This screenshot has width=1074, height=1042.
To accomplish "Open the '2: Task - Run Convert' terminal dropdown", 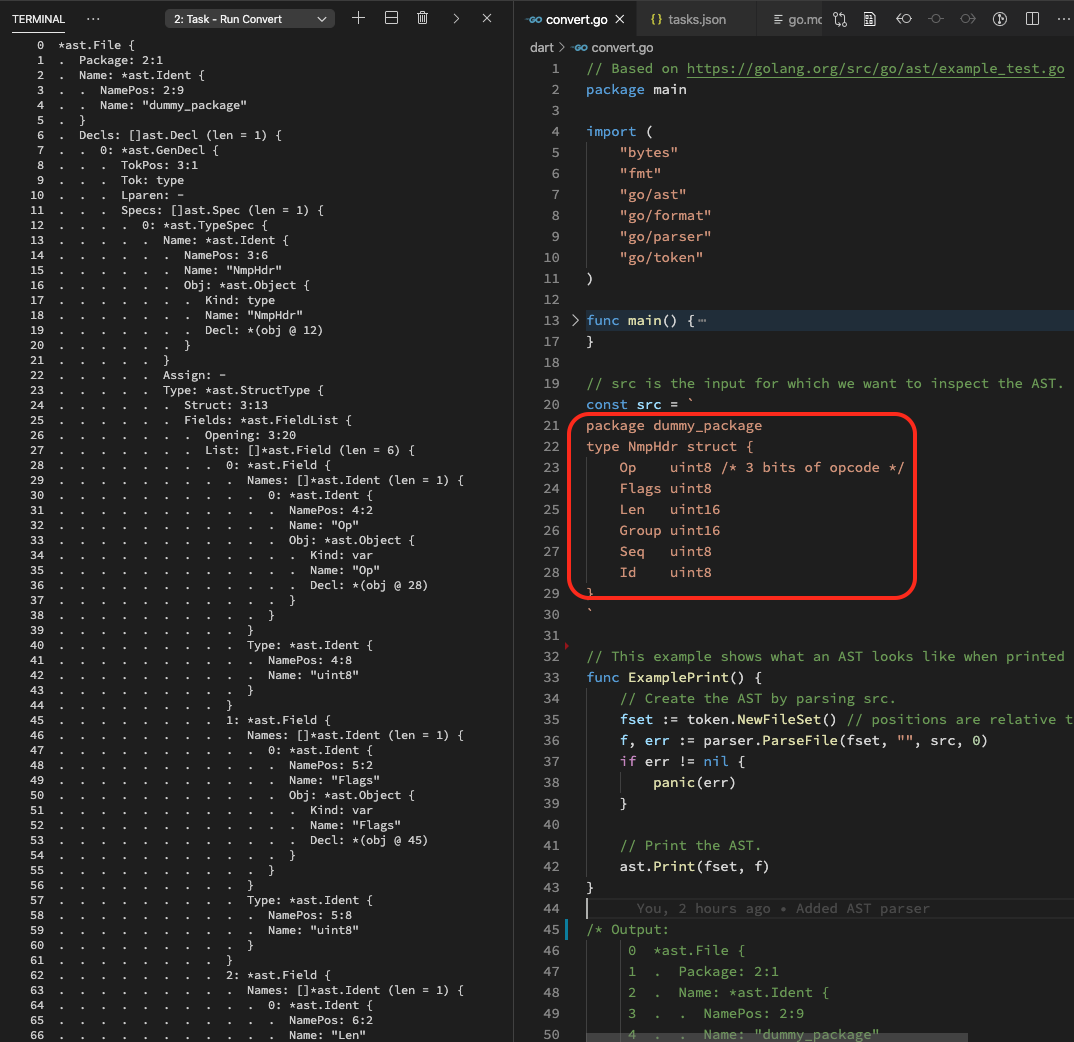I will (x=249, y=19).
